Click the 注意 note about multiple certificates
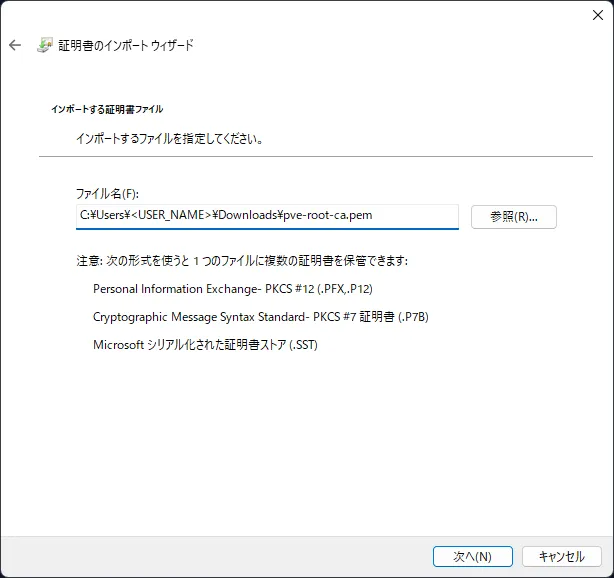 point(242,260)
